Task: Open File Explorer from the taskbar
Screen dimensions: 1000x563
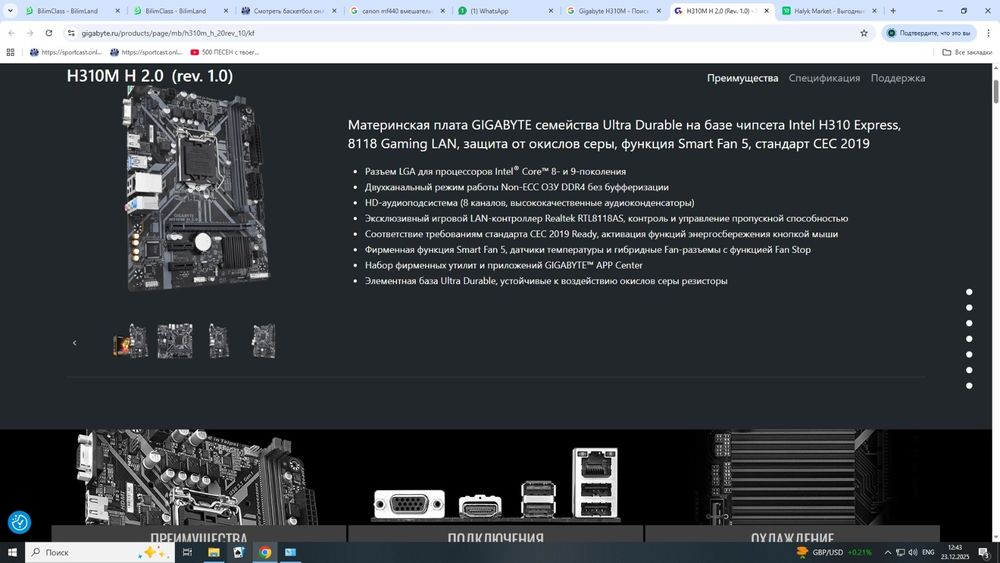Action: click(214, 552)
